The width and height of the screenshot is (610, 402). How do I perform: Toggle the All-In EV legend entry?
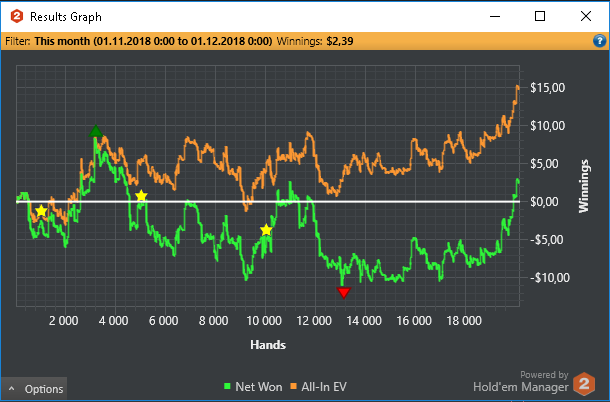click(x=319, y=387)
